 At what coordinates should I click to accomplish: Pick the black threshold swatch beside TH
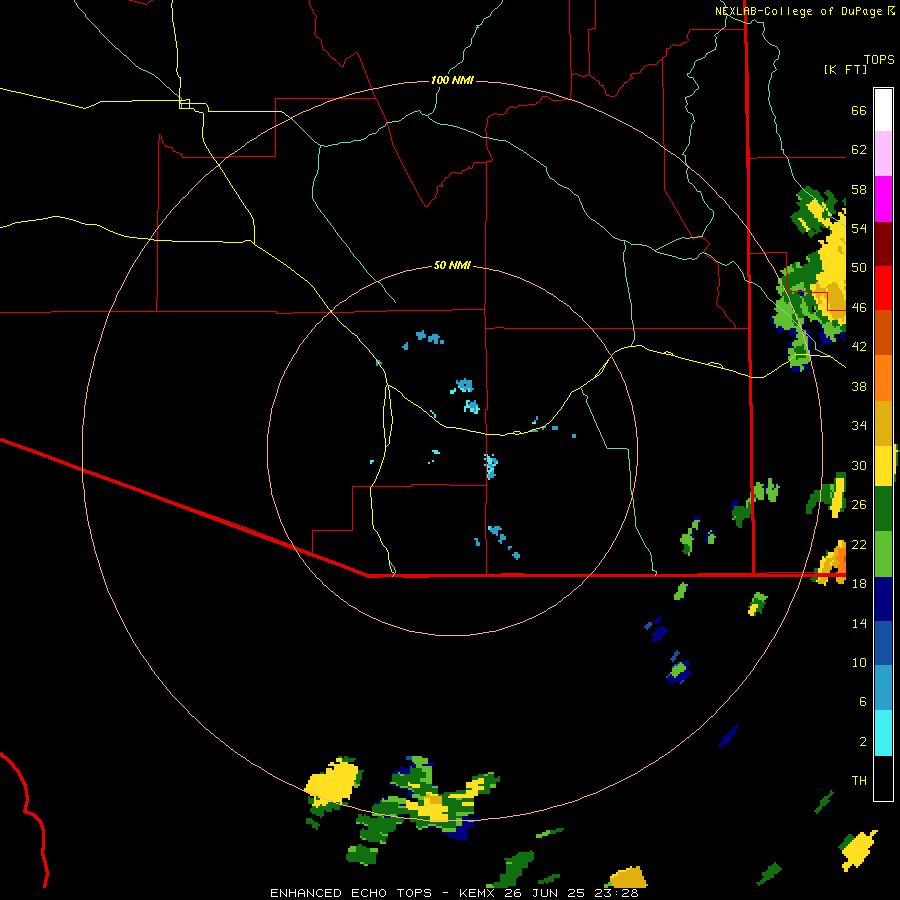883,778
